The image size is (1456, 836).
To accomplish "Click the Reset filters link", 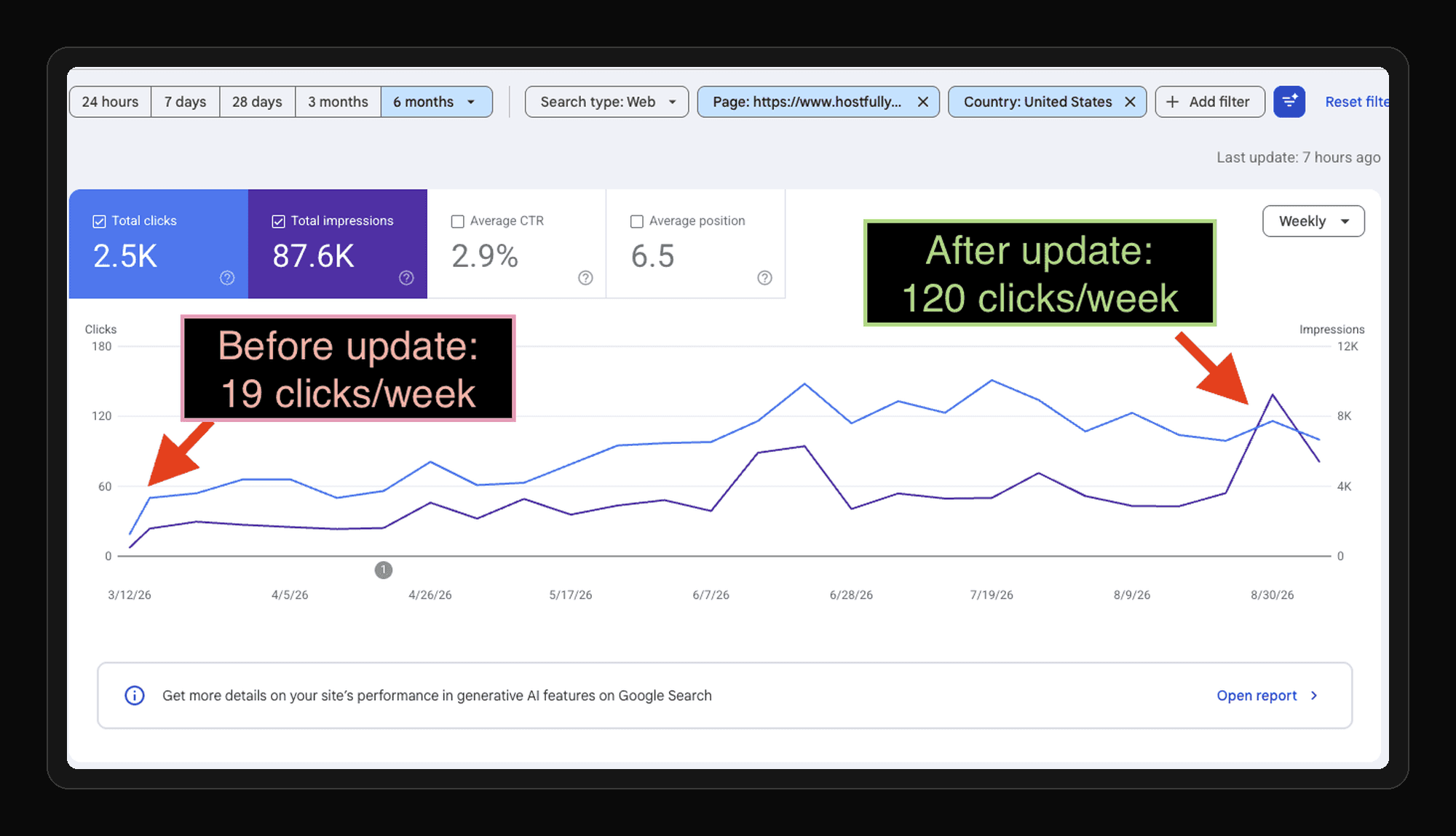I will point(1356,102).
